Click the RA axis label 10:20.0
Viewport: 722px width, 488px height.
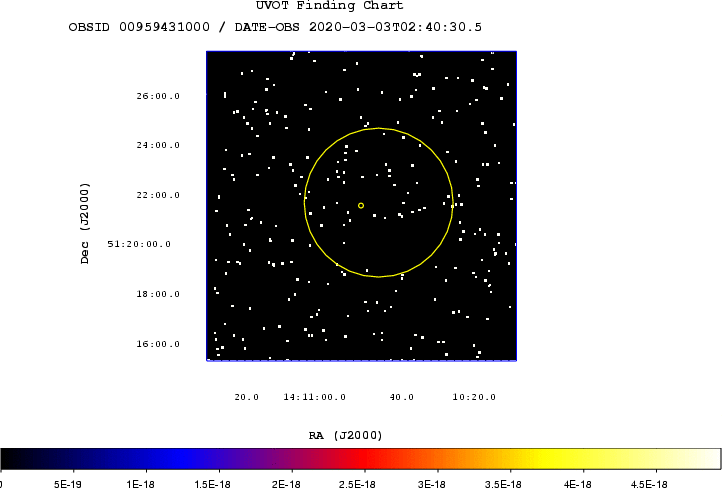pos(474,397)
